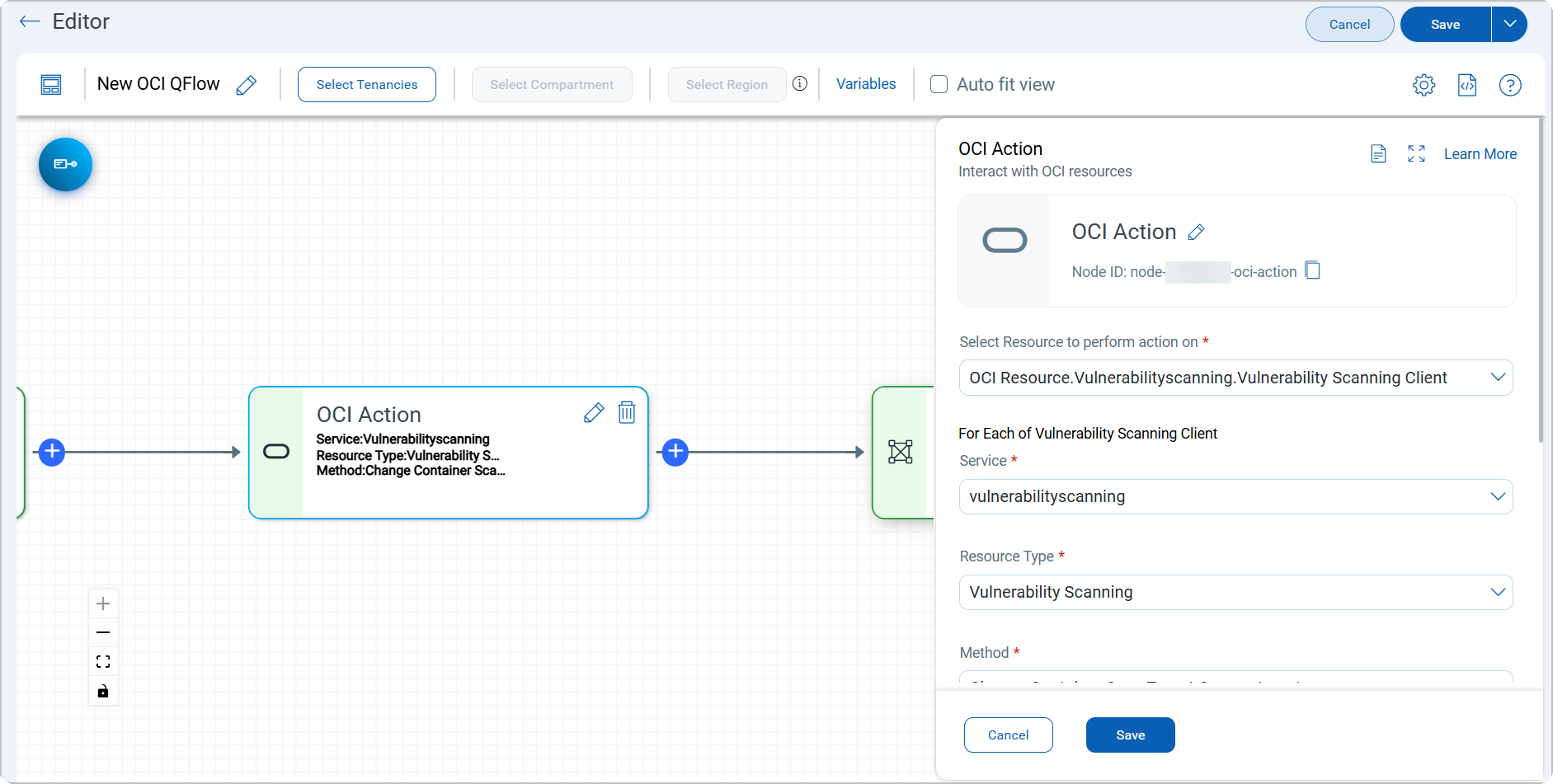
Task: Open the code view file icon
Action: point(1466,85)
